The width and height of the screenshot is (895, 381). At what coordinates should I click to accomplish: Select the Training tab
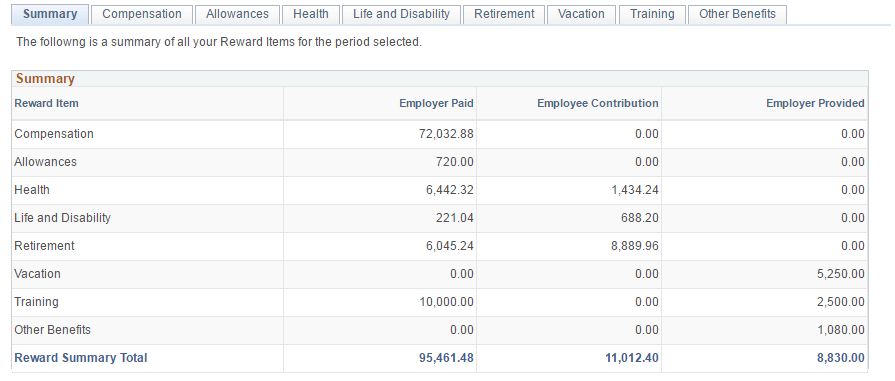(x=652, y=14)
